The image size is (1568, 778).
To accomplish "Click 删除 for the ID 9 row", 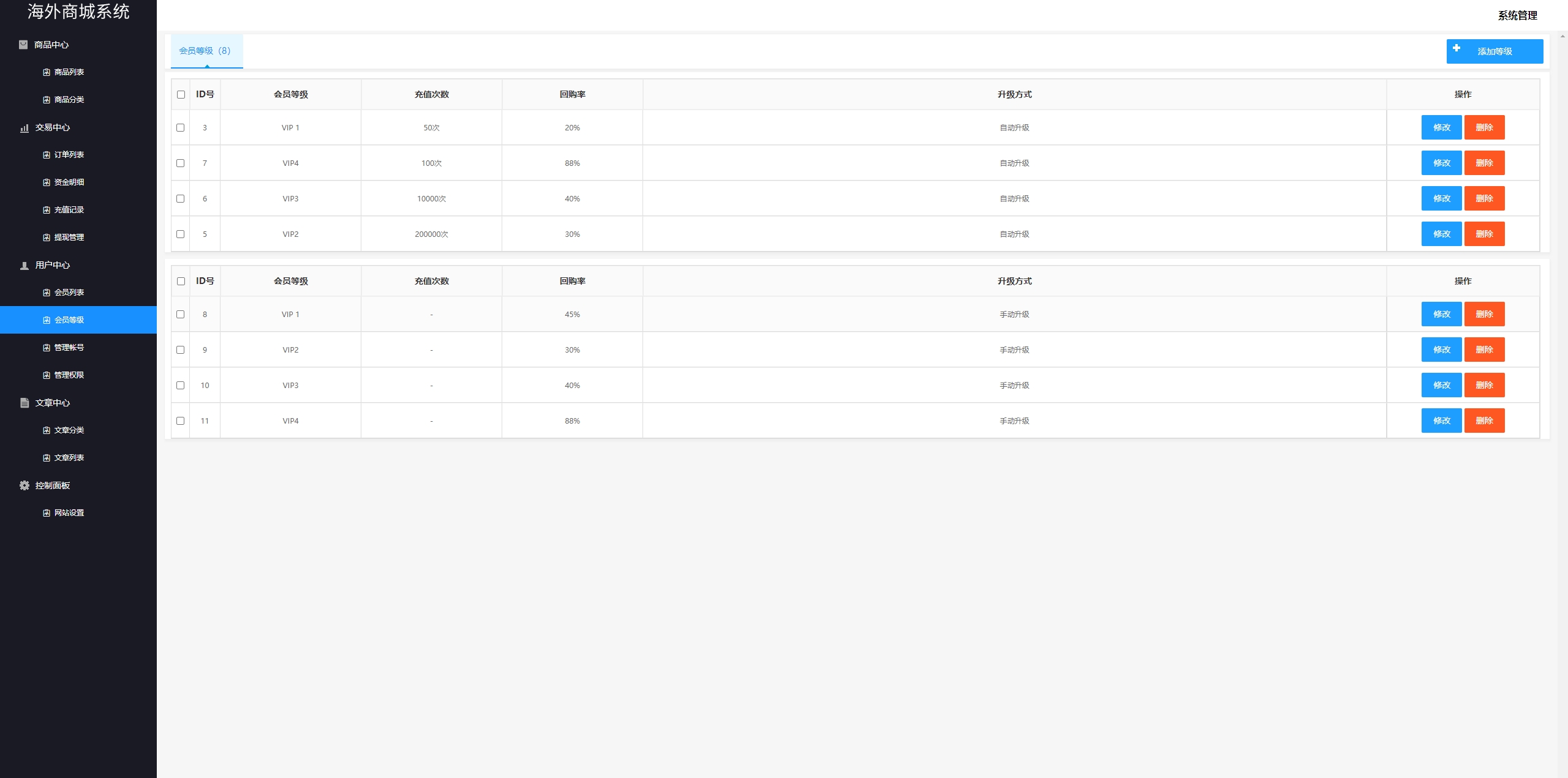I will pos(1484,350).
